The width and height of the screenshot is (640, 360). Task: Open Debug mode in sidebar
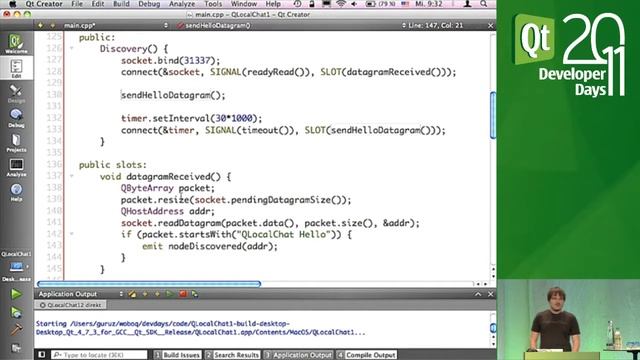(16, 118)
